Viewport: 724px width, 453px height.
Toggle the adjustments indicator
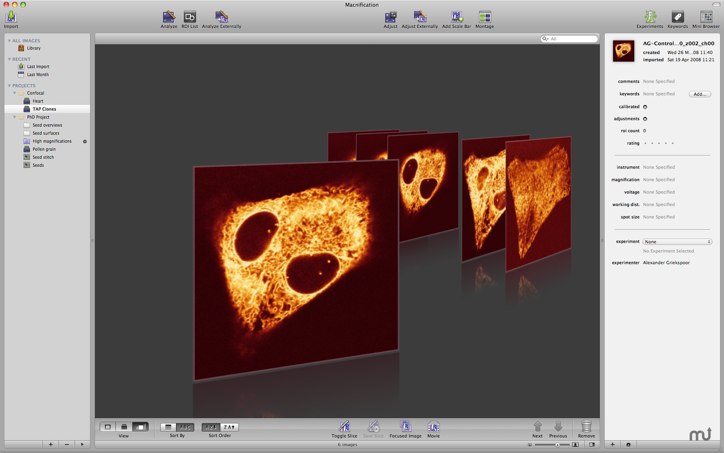pyautogui.click(x=645, y=118)
